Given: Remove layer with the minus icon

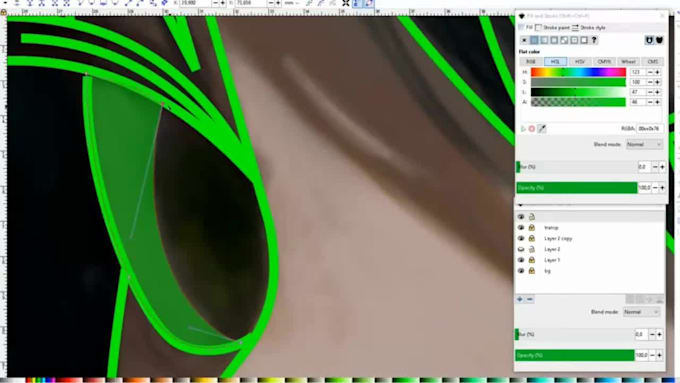Looking at the screenshot, I should coord(530,299).
